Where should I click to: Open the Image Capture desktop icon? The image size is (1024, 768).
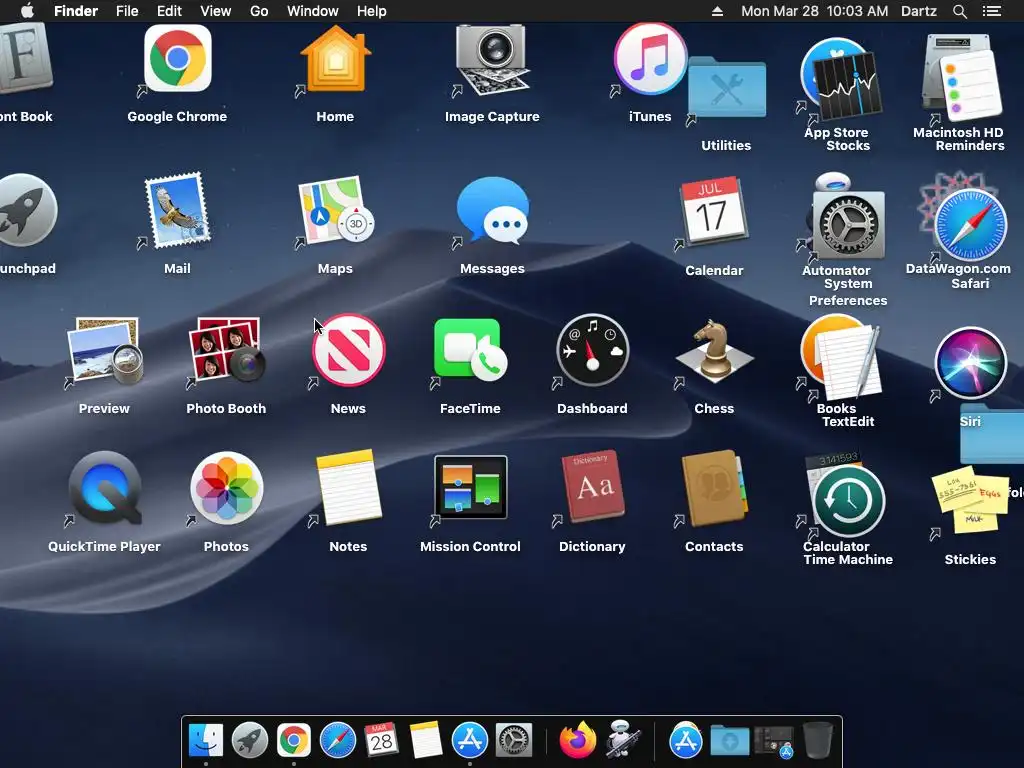[x=492, y=59]
